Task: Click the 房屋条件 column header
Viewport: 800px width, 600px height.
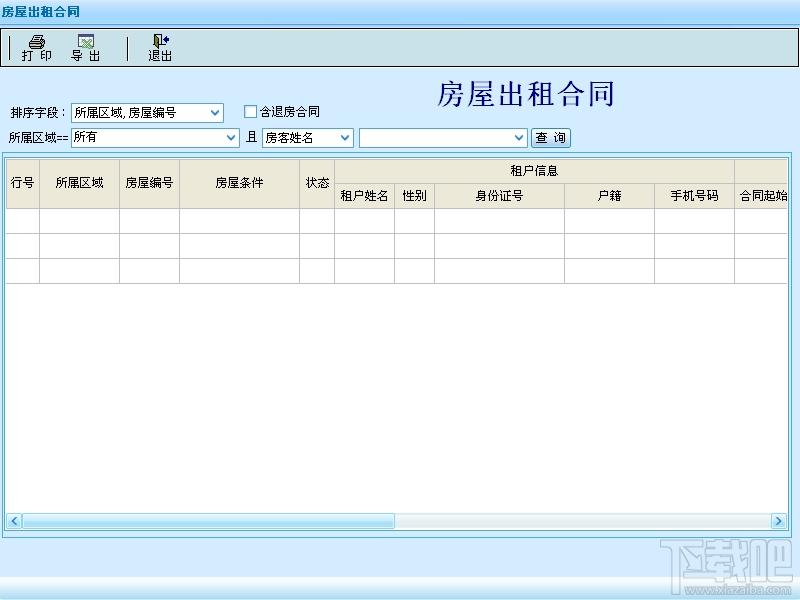Action: 239,183
